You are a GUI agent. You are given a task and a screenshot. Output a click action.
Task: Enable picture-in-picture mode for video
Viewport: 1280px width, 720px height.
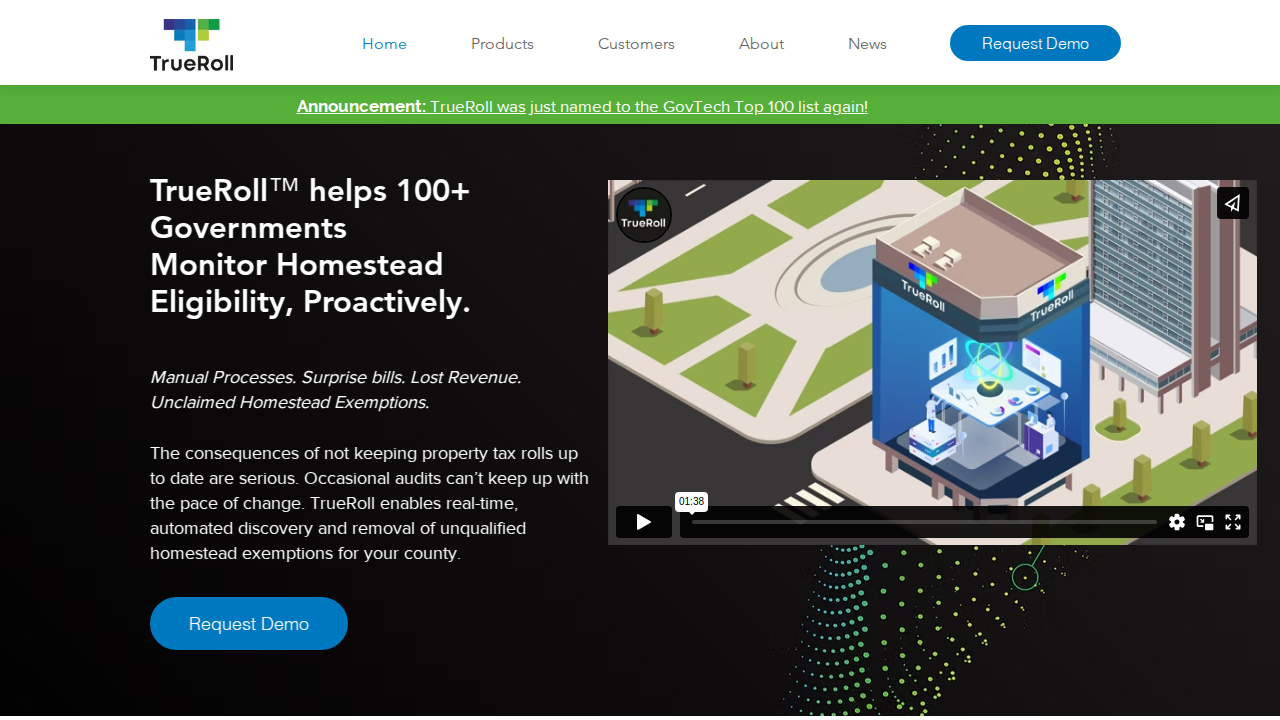click(x=1205, y=522)
